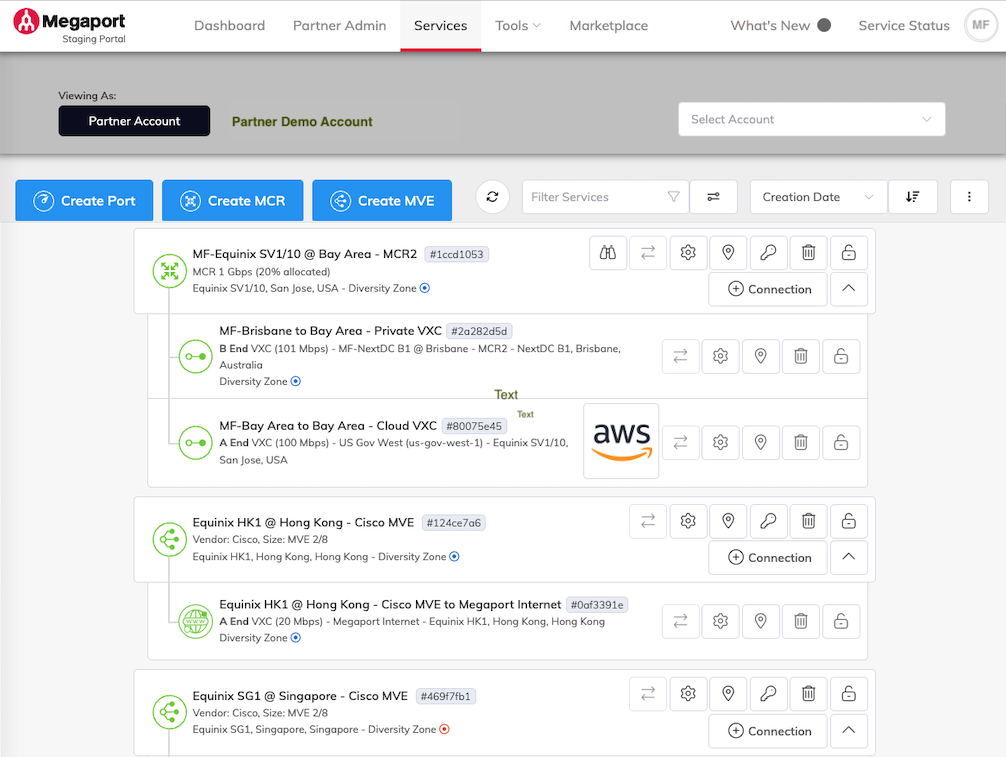Open the Partner Admin menu
1006x757 pixels.
(339, 25)
